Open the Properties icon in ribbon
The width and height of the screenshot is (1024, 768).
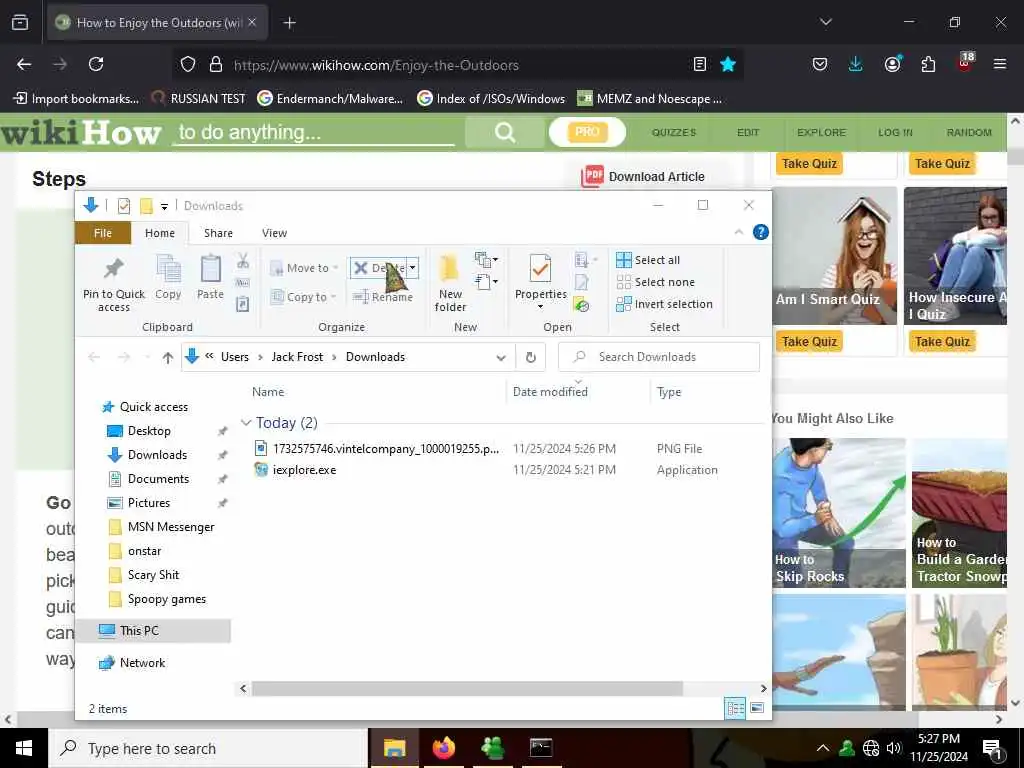[x=540, y=268]
